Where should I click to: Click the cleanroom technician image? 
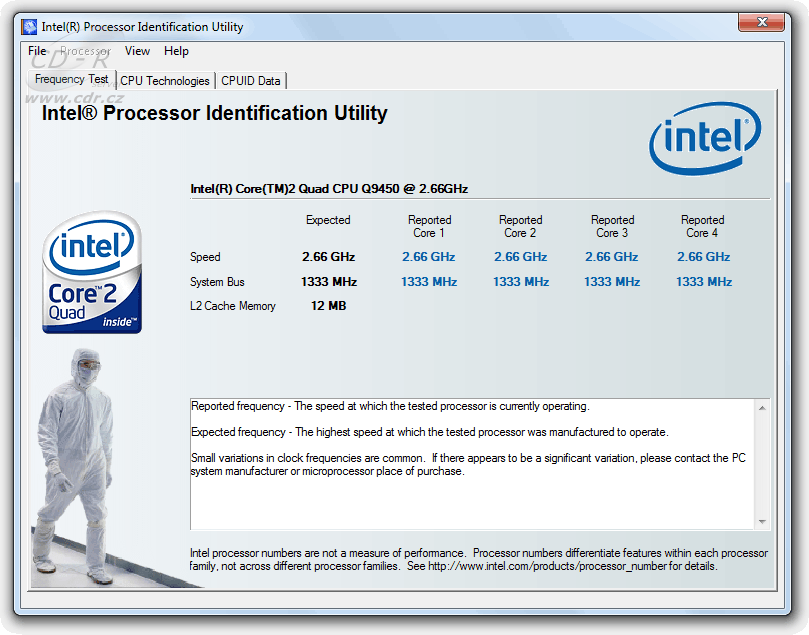(x=74, y=467)
